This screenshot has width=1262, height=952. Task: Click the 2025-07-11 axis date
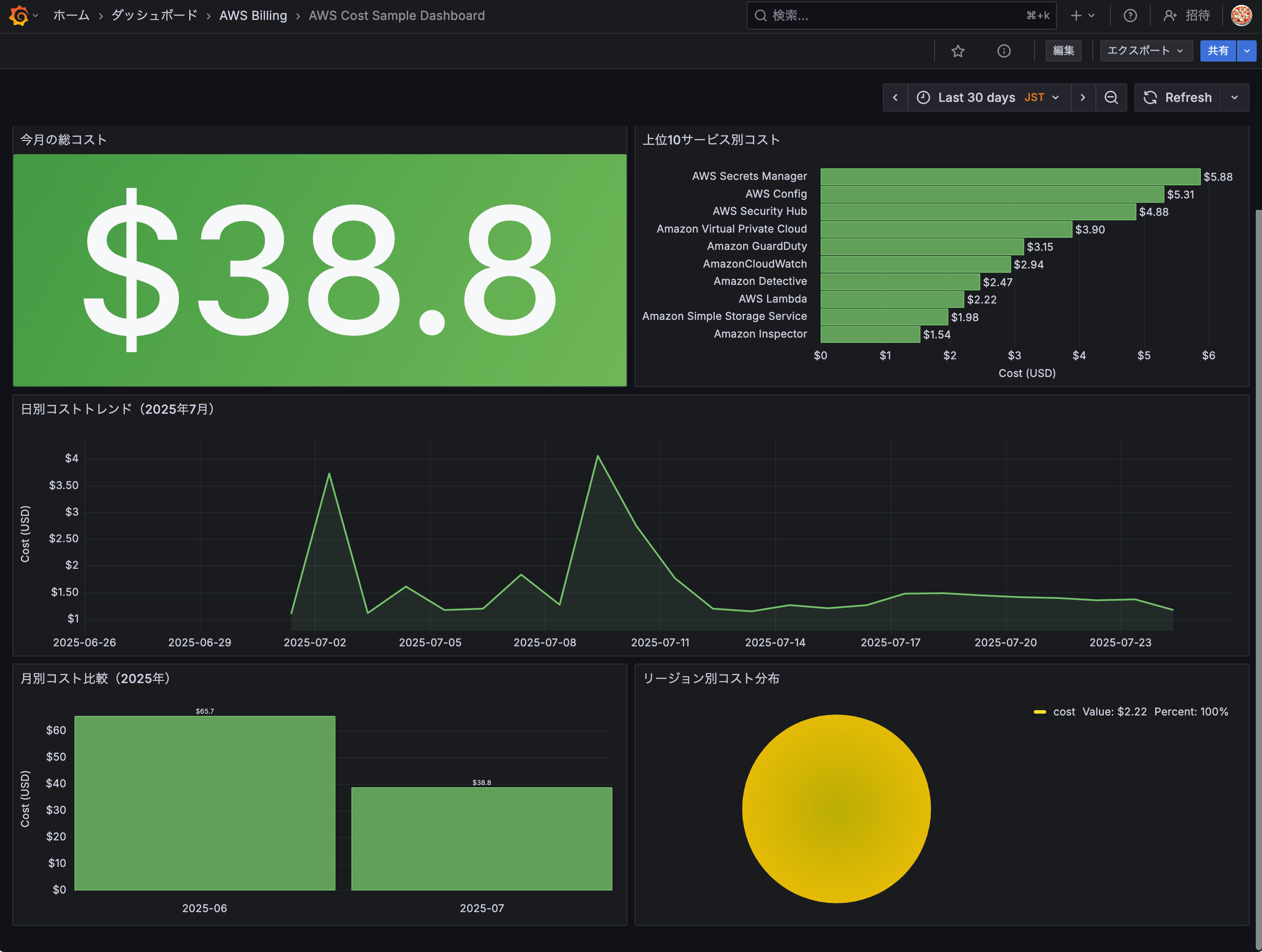(x=660, y=642)
